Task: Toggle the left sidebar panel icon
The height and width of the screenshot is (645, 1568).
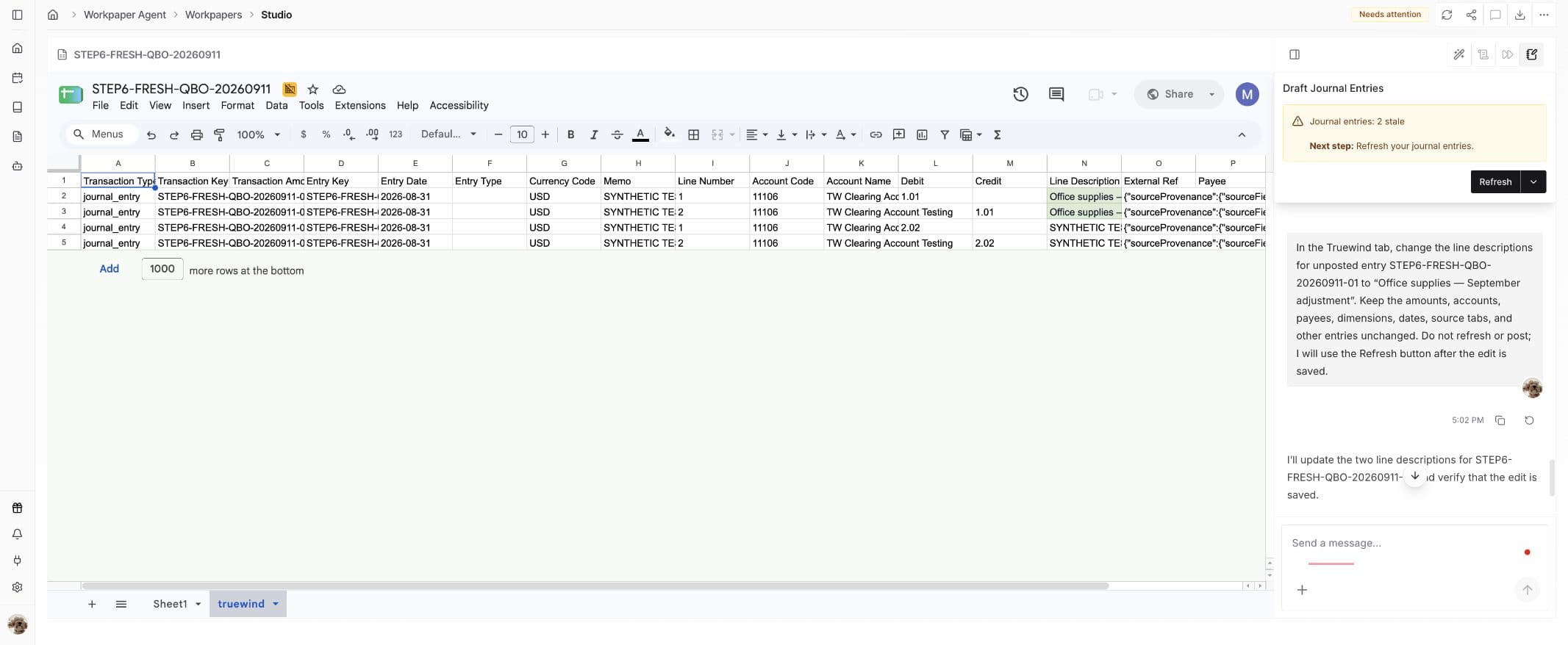Action: [18, 15]
